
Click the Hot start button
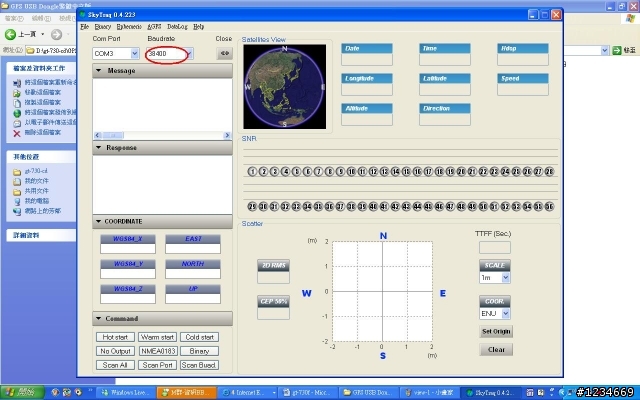click(115, 337)
